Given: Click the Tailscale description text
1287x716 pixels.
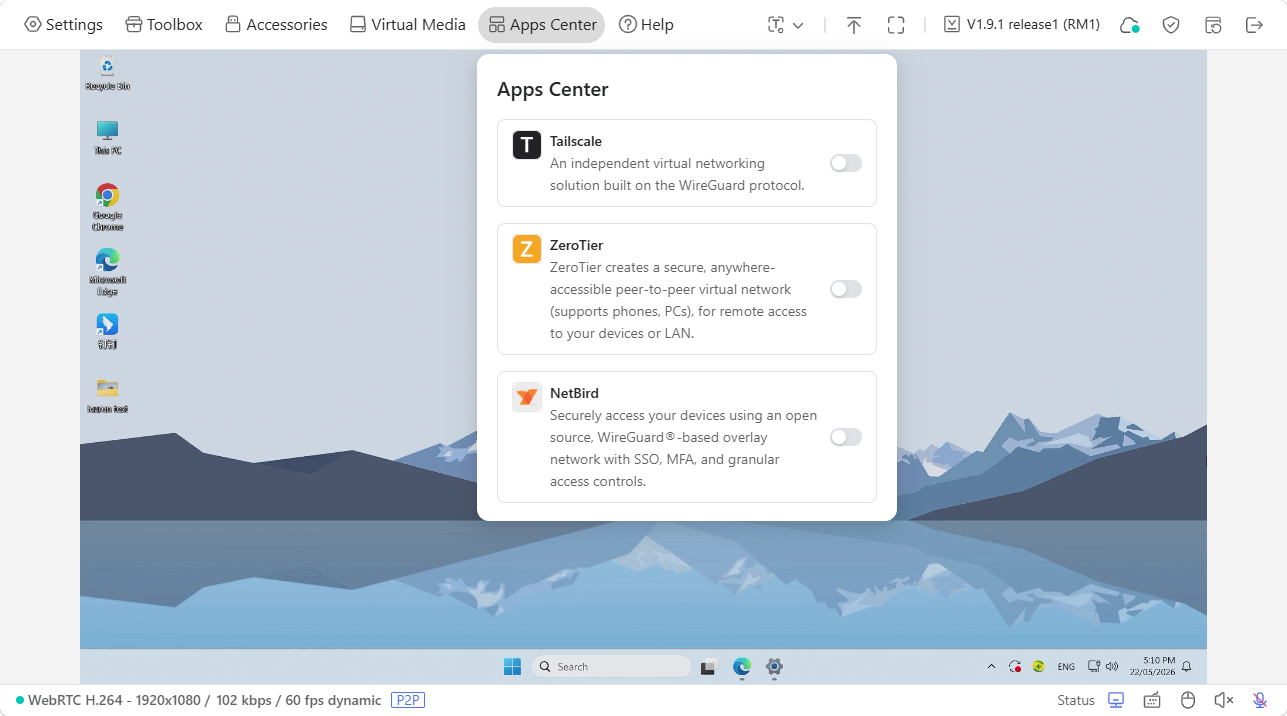Looking at the screenshot, I should click(677, 174).
